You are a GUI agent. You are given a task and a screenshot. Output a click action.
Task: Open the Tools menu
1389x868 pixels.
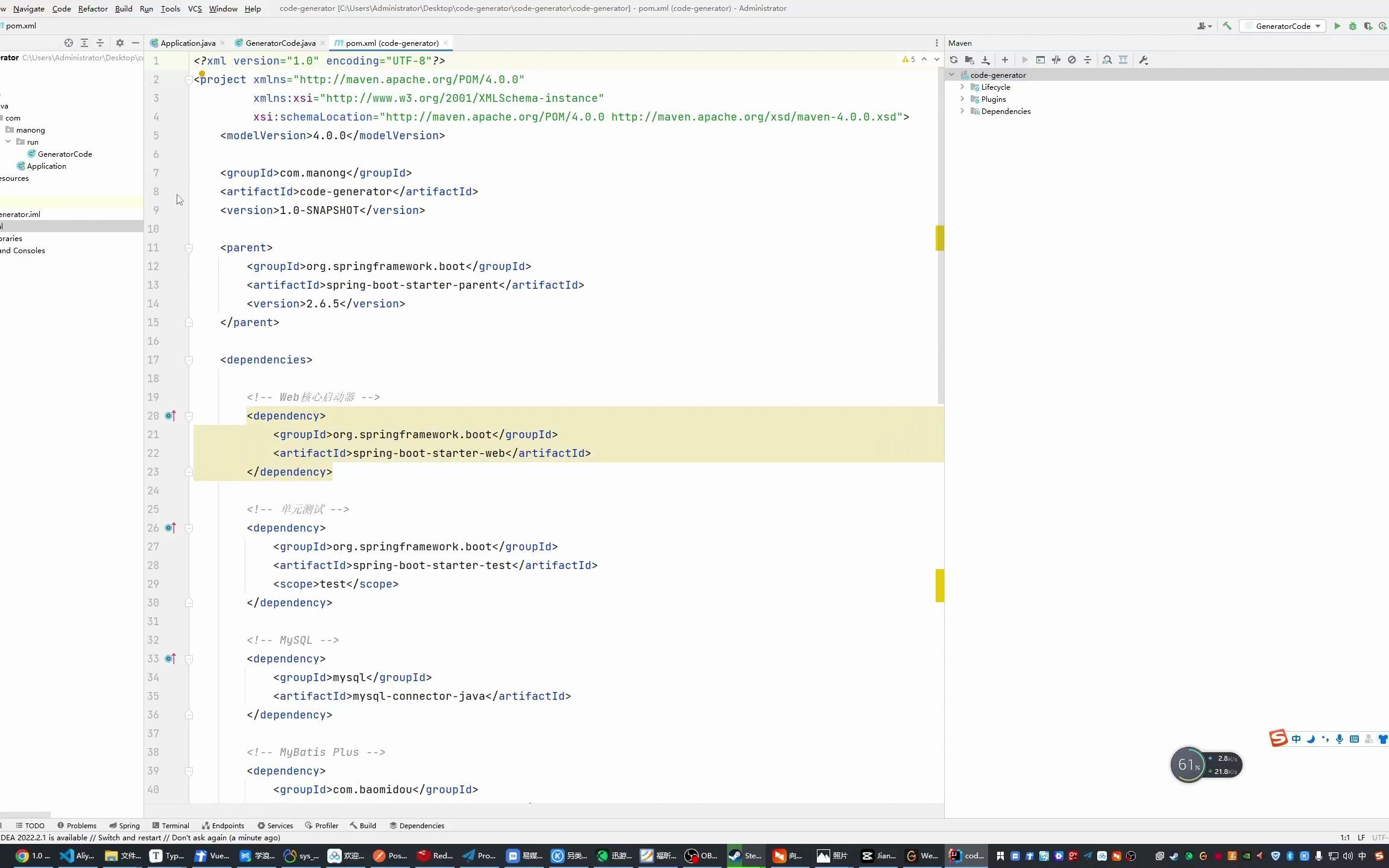[x=170, y=8]
